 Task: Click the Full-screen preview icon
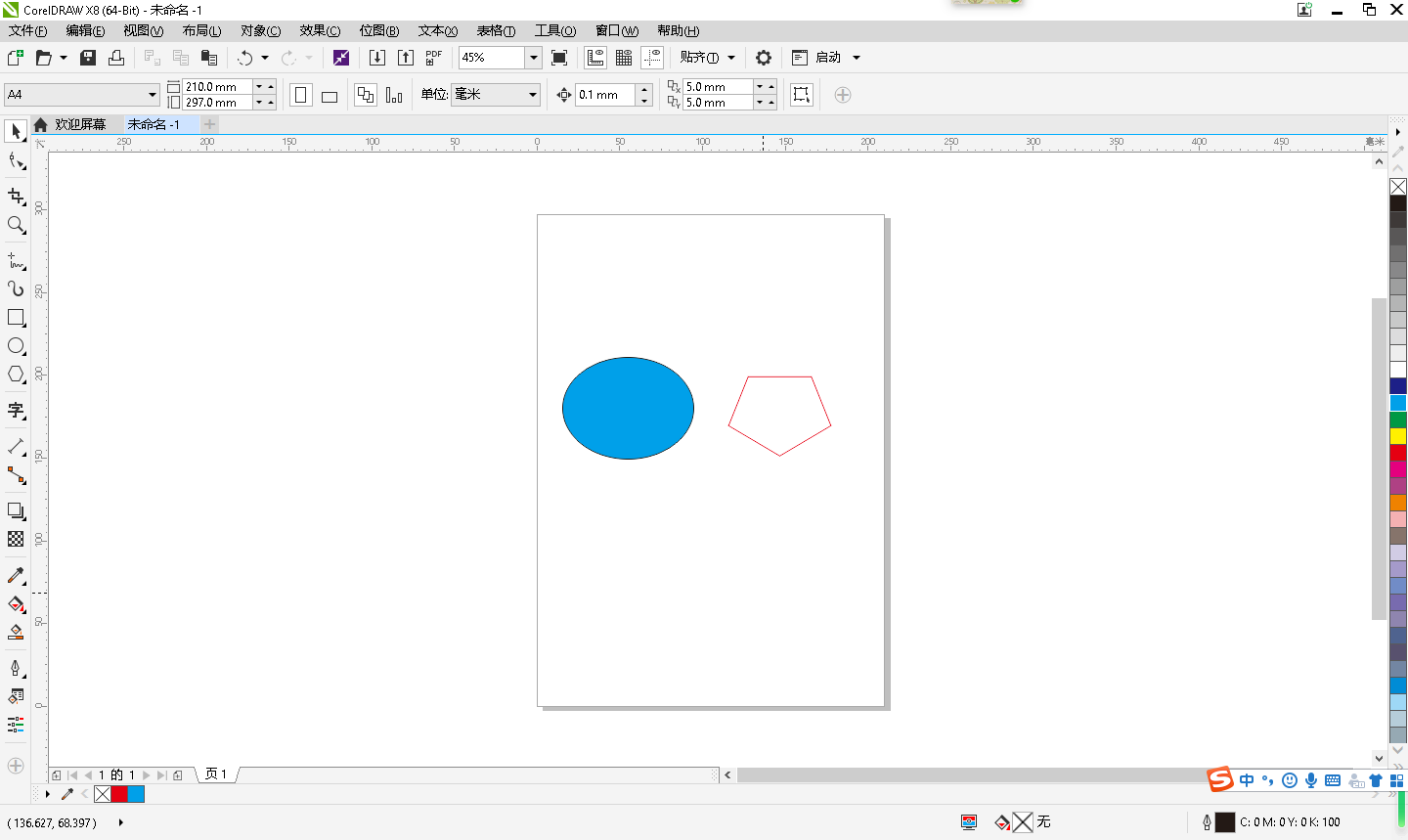point(559,58)
